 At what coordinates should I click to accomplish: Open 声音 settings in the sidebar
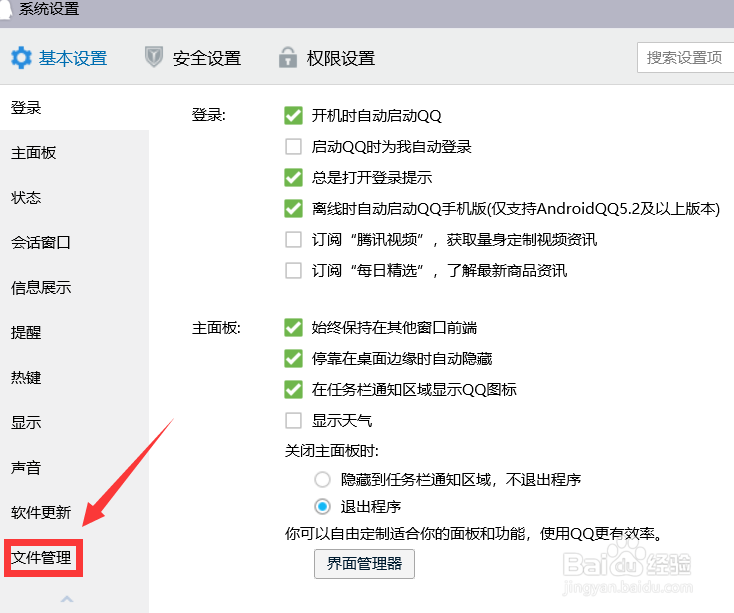(26, 467)
